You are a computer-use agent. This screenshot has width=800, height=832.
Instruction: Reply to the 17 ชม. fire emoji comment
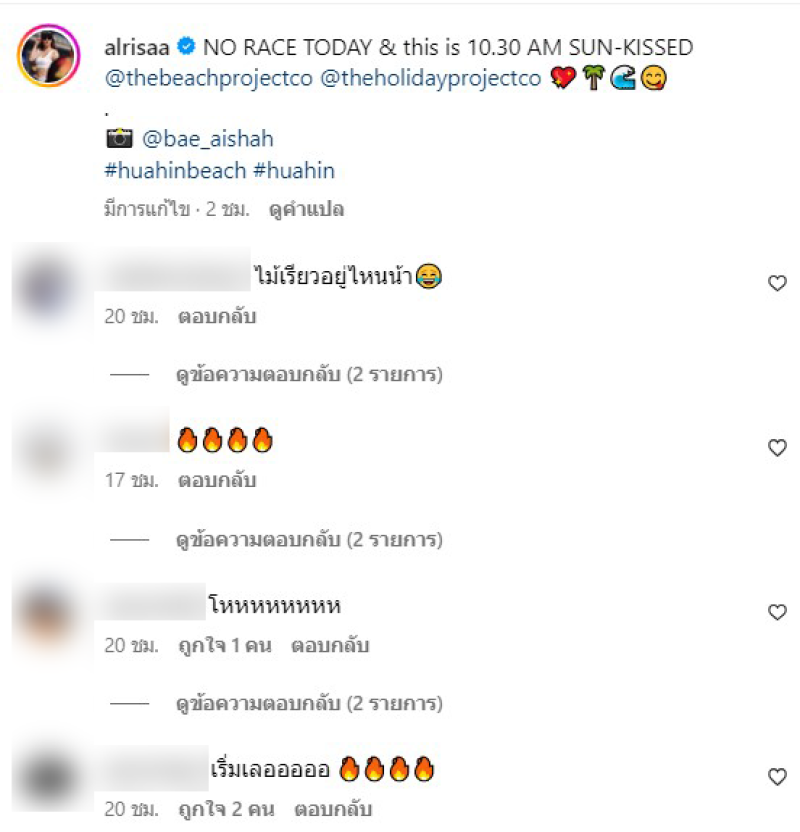click(217, 480)
